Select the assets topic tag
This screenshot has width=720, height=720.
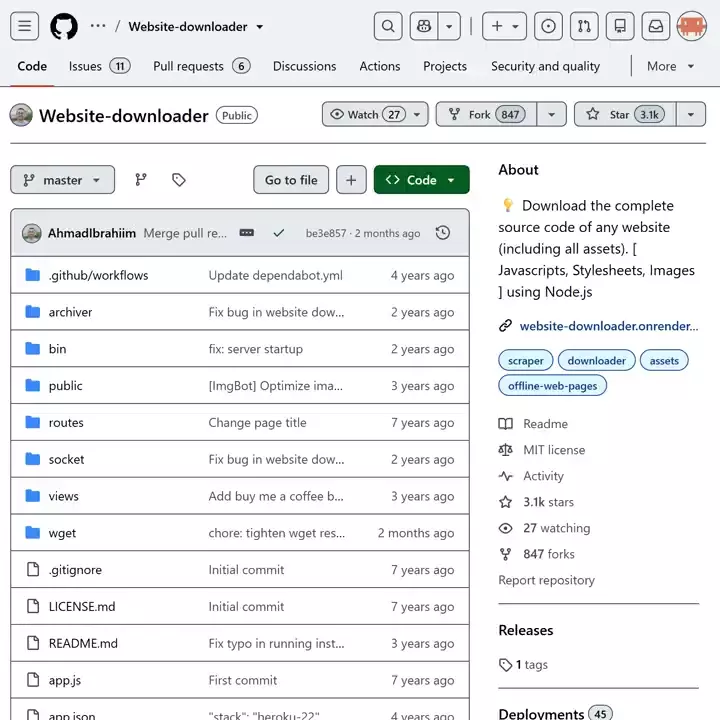pyautogui.click(x=664, y=361)
